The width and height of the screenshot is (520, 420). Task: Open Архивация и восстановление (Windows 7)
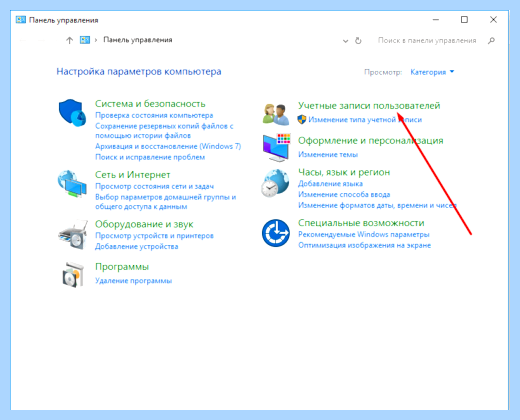click(168, 146)
